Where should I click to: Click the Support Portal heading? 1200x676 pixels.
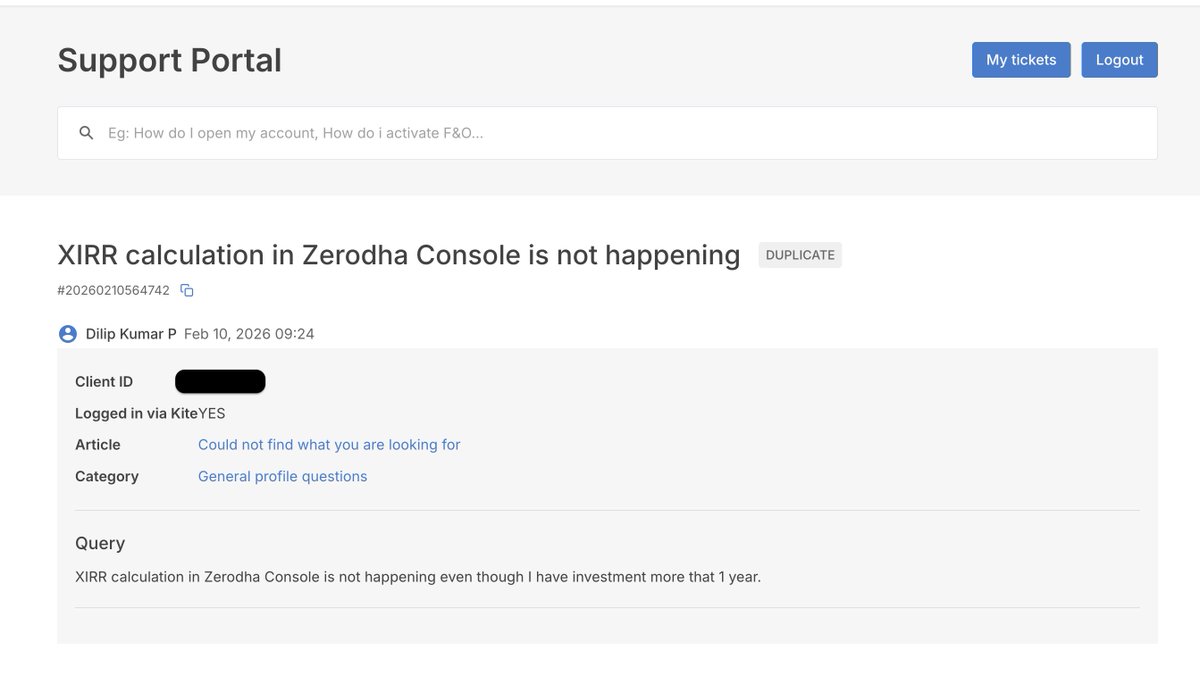pyautogui.click(x=169, y=60)
